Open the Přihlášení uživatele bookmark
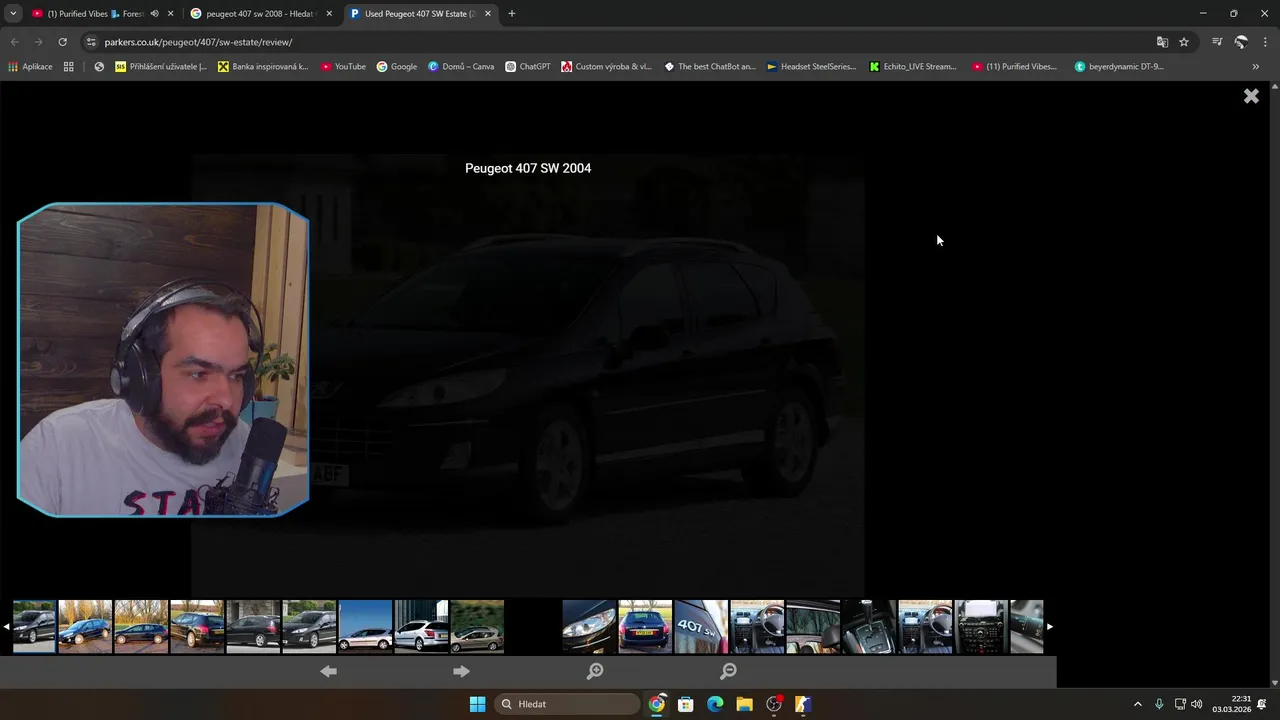The width and height of the screenshot is (1280, 720). [x=161, y=67]
